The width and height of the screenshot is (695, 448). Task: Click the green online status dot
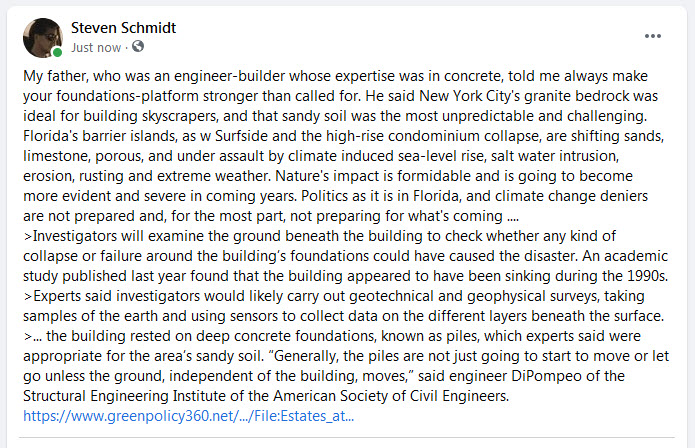click(58, 52)
